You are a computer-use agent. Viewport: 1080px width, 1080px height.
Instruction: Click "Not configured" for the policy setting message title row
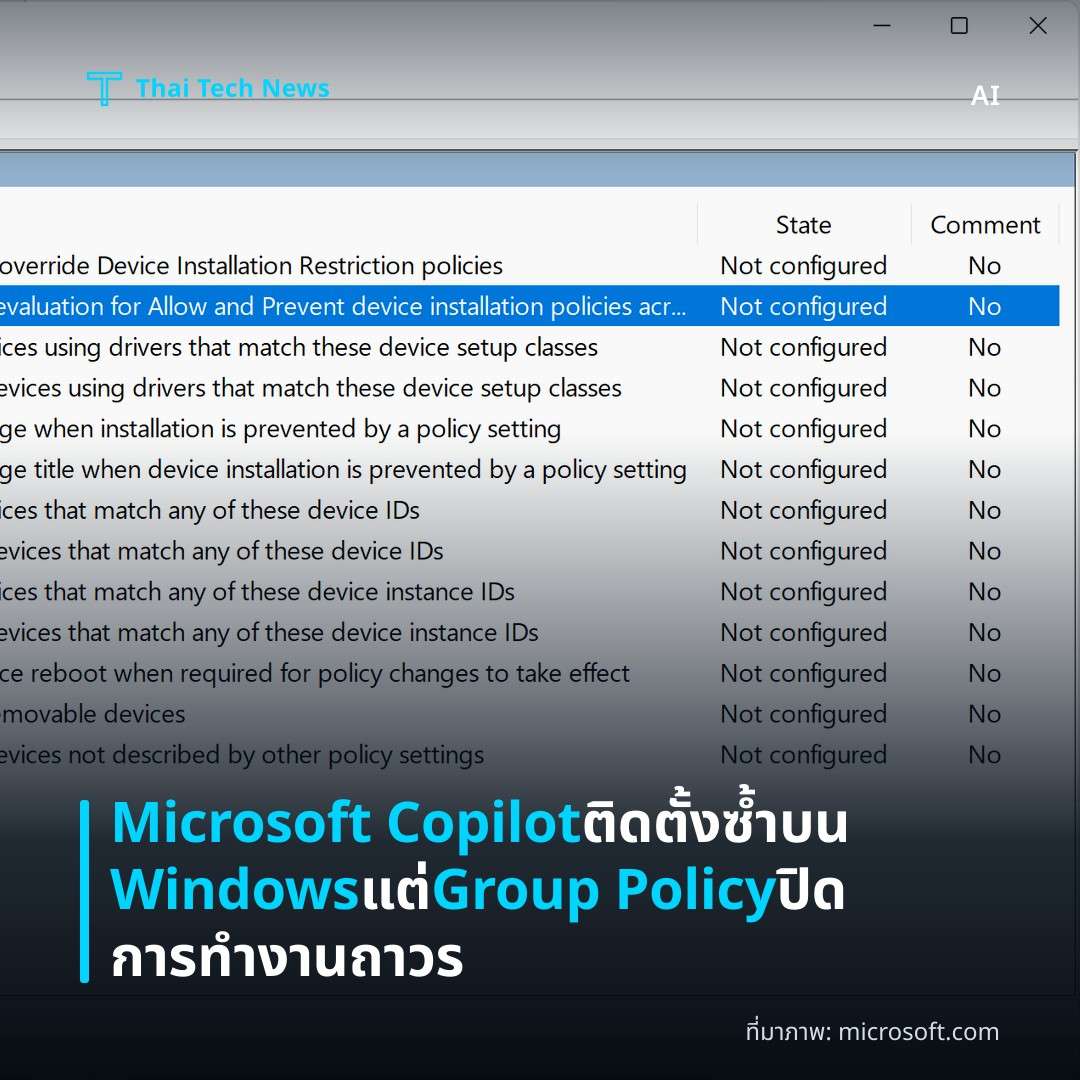tap(803, 470)
